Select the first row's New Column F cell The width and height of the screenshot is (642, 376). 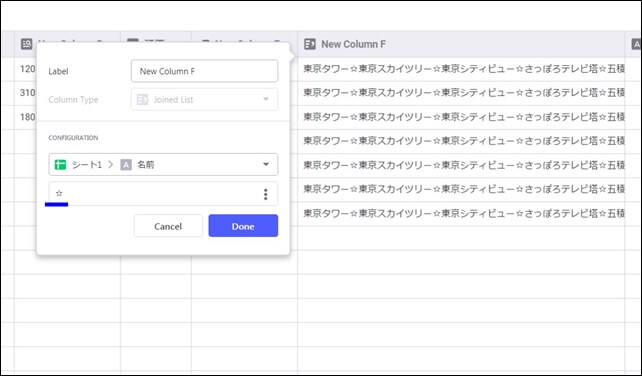(x=461, y=69)
